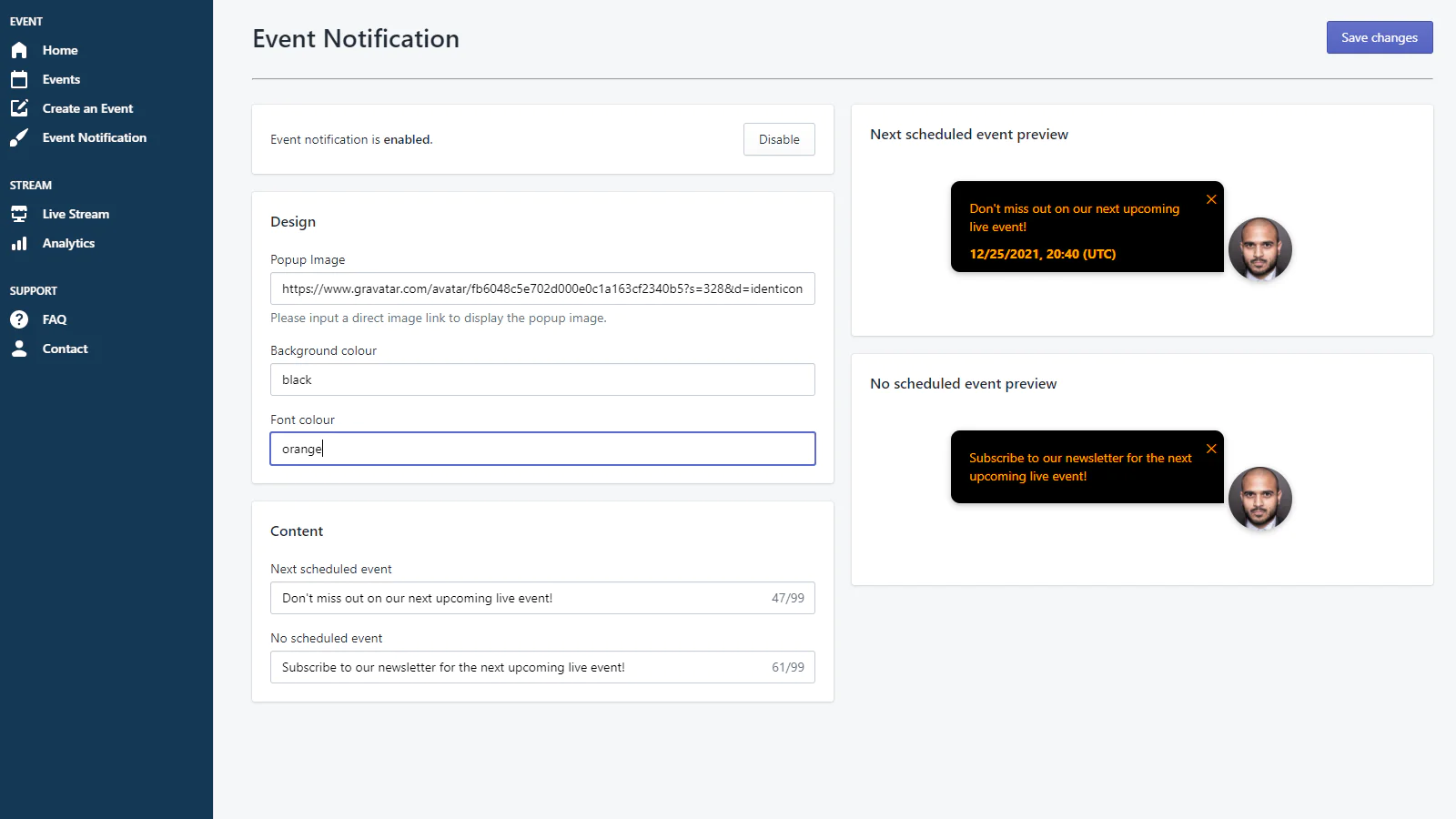This screenshot has width=1456, height=819.
Task: Click the Analytics bar chart icon
Action: point(19,243)
